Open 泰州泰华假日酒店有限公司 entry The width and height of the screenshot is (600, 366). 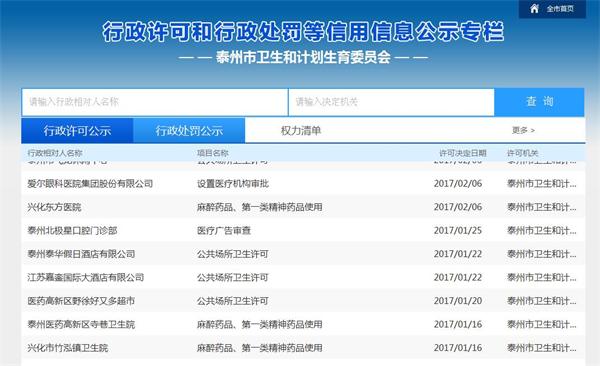pyautogui.click(x=81, y=254)
